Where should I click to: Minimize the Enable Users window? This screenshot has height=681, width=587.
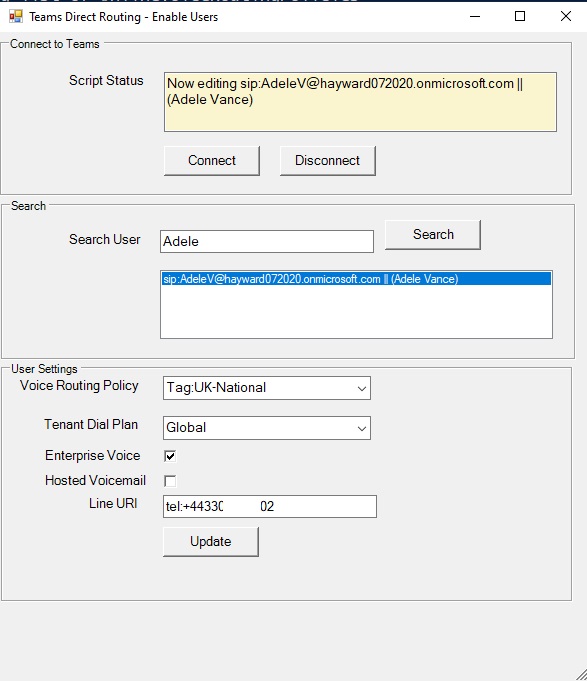(475, 17)
